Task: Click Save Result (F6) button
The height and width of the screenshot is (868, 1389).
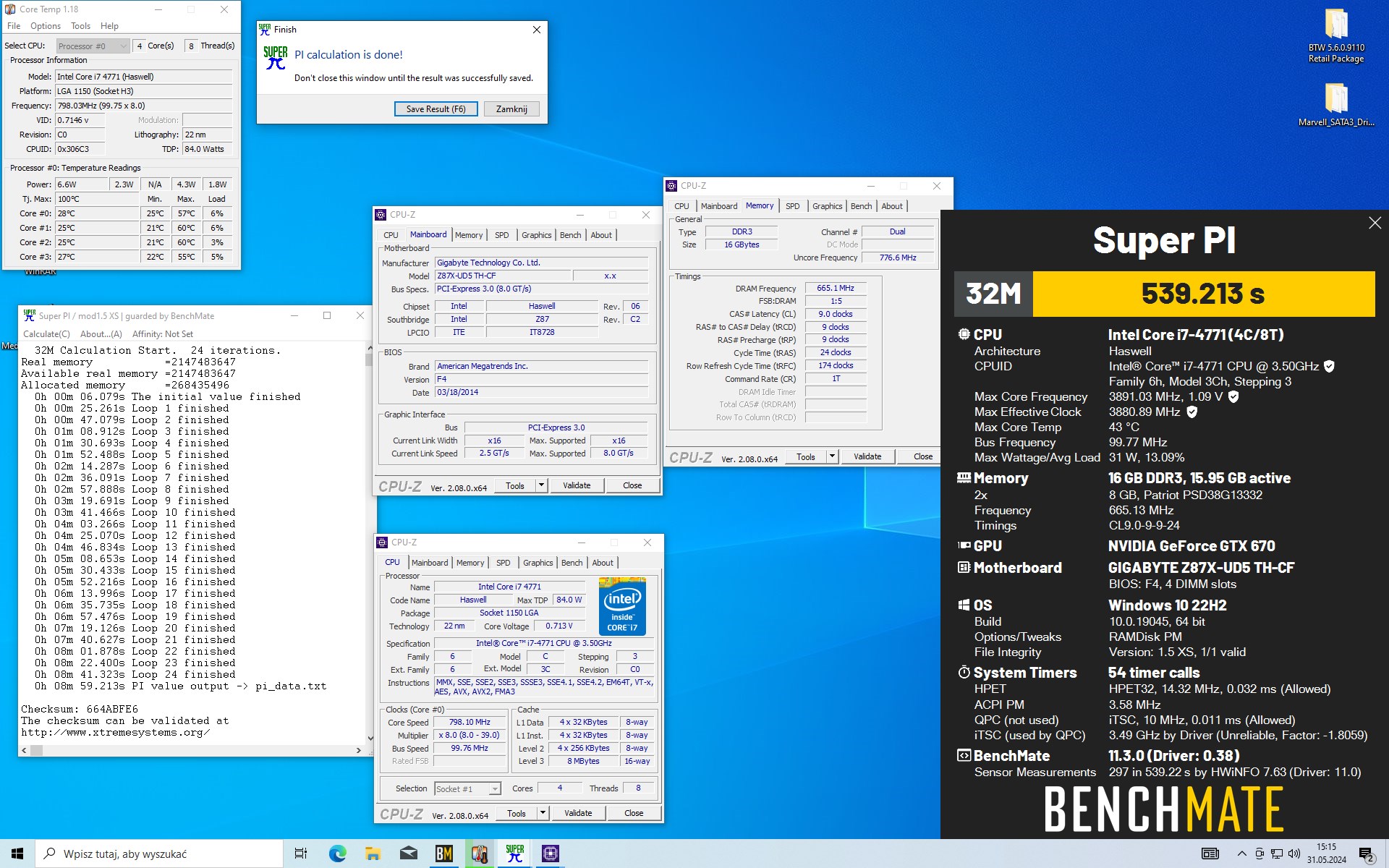Action: pyautogui.click(x=436, y=109)
